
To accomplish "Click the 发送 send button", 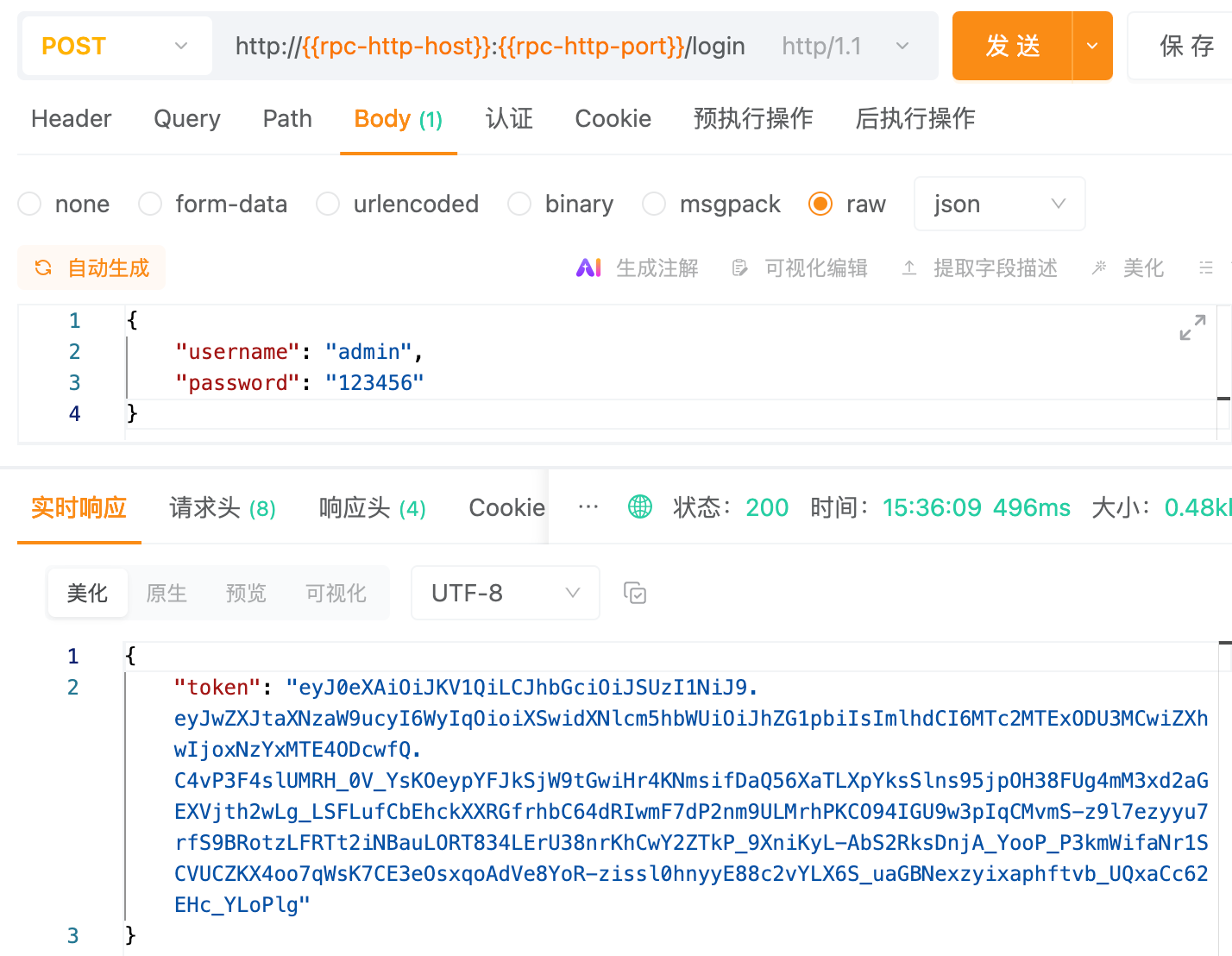I will coord(1013,46).
